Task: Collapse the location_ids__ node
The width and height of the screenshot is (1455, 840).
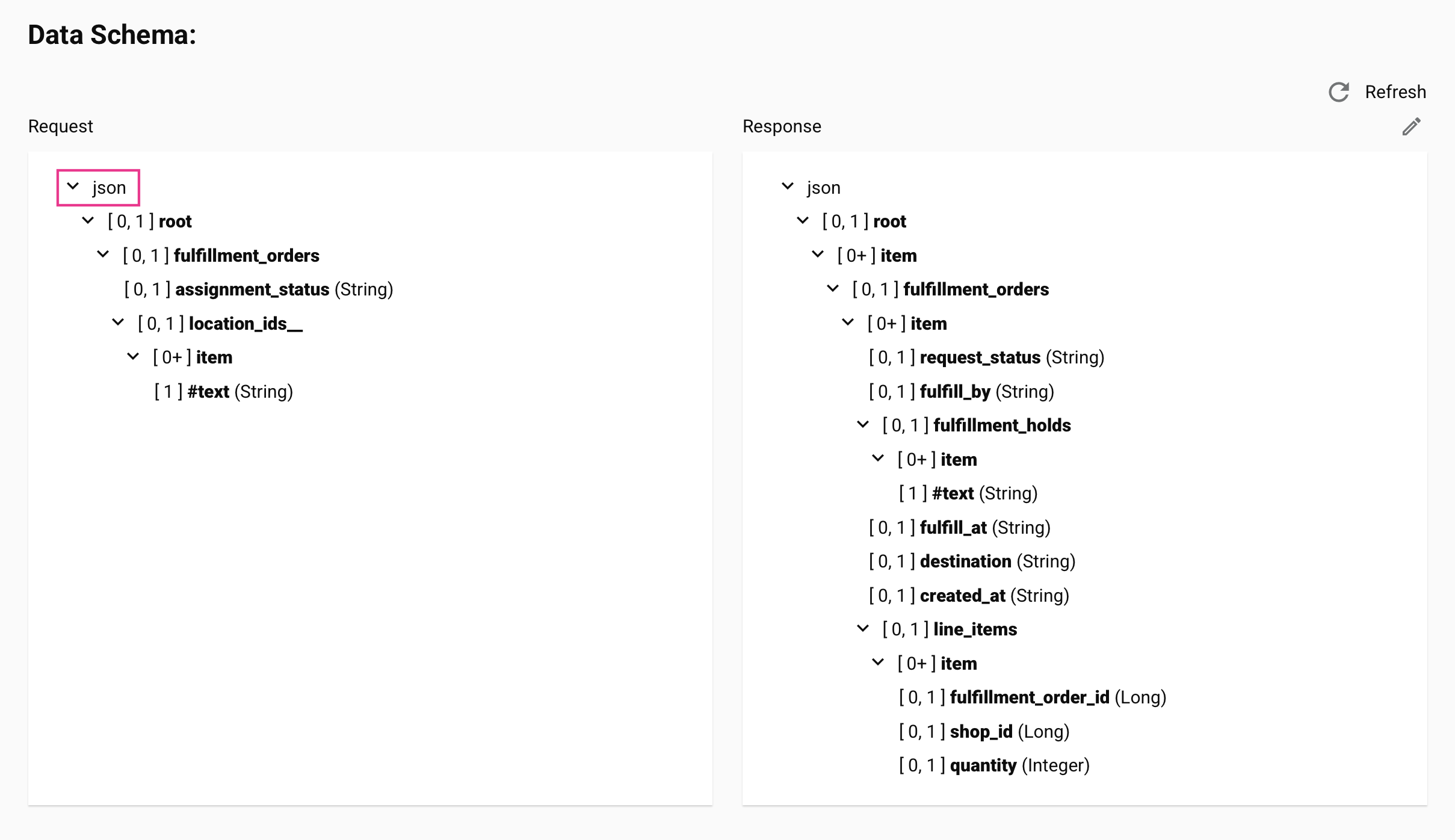Action: coord(118,323)
